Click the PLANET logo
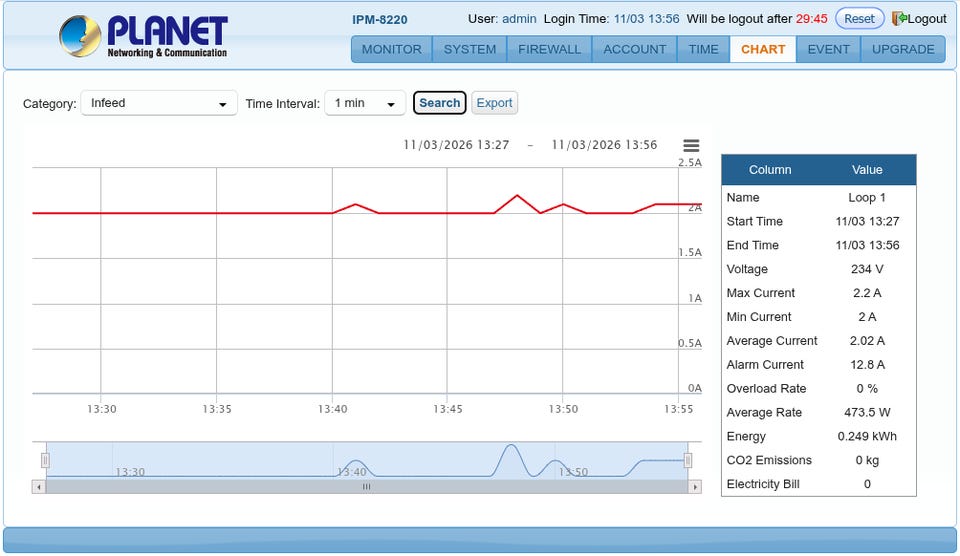 pos(143,36)
